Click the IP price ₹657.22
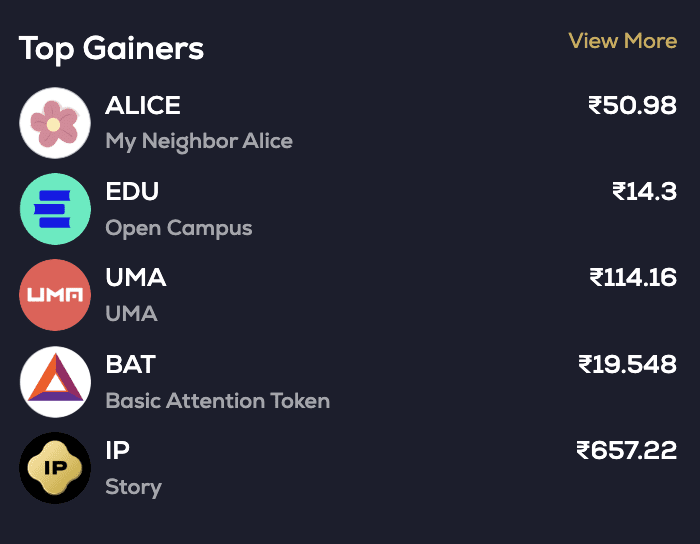Image resolution: width=700 pixels, height=544 pixels. tap(626, 450)
